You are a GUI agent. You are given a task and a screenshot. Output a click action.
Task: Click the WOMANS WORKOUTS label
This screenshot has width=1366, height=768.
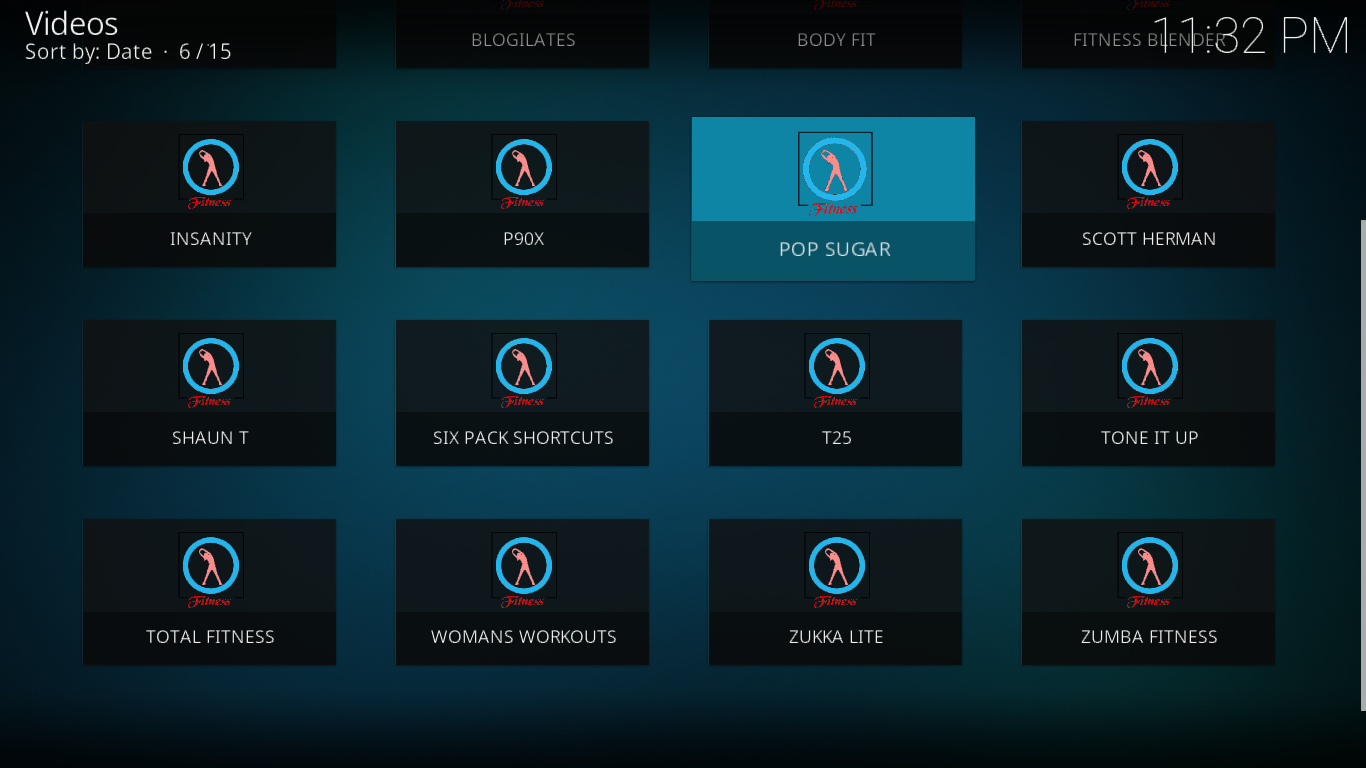click(x=523, y=637)
